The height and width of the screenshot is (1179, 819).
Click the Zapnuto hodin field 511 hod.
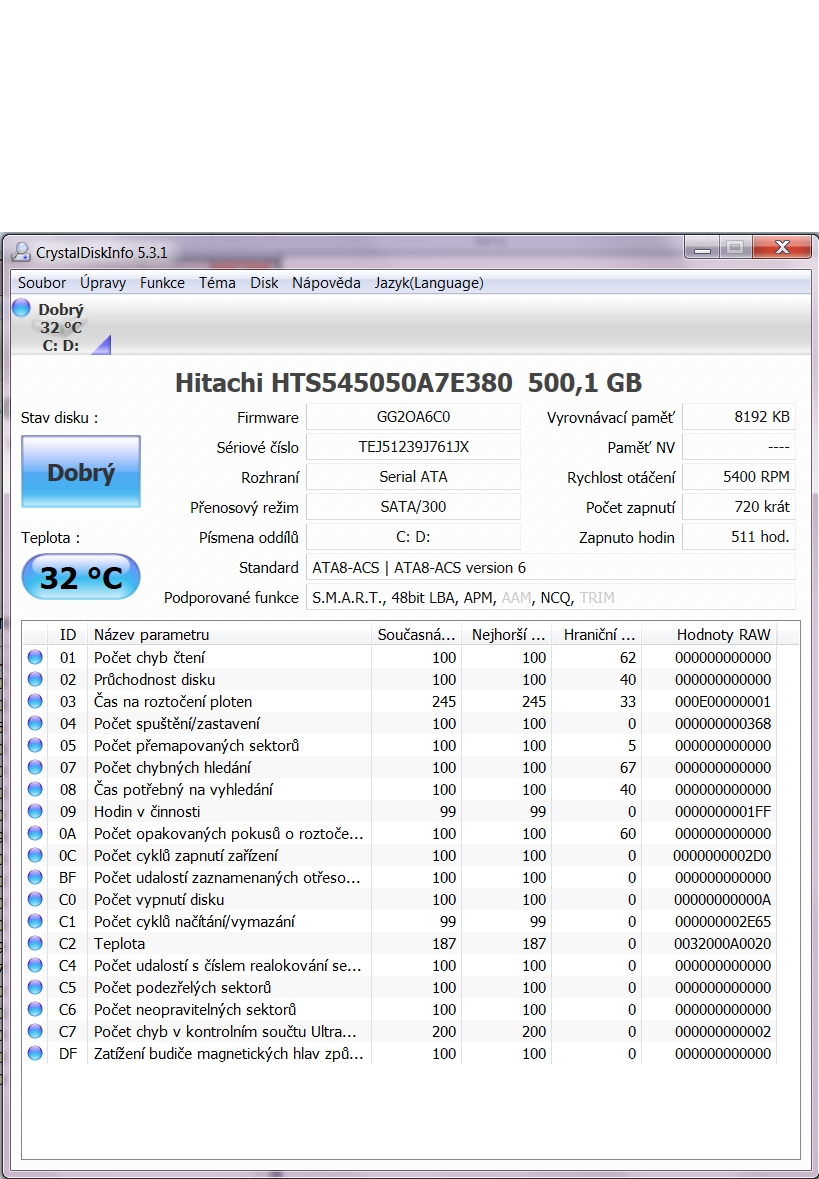(x=739, y=537)
